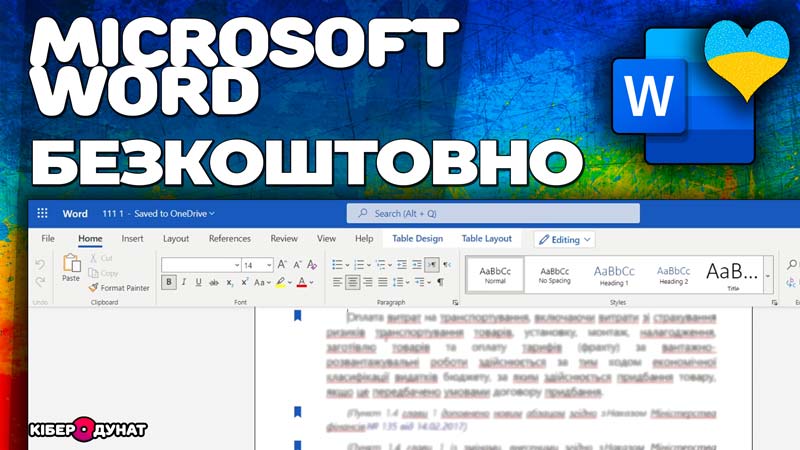Apply the Title style
The height and width of the screenshot is (450, 800).
(x=733, y=275)
